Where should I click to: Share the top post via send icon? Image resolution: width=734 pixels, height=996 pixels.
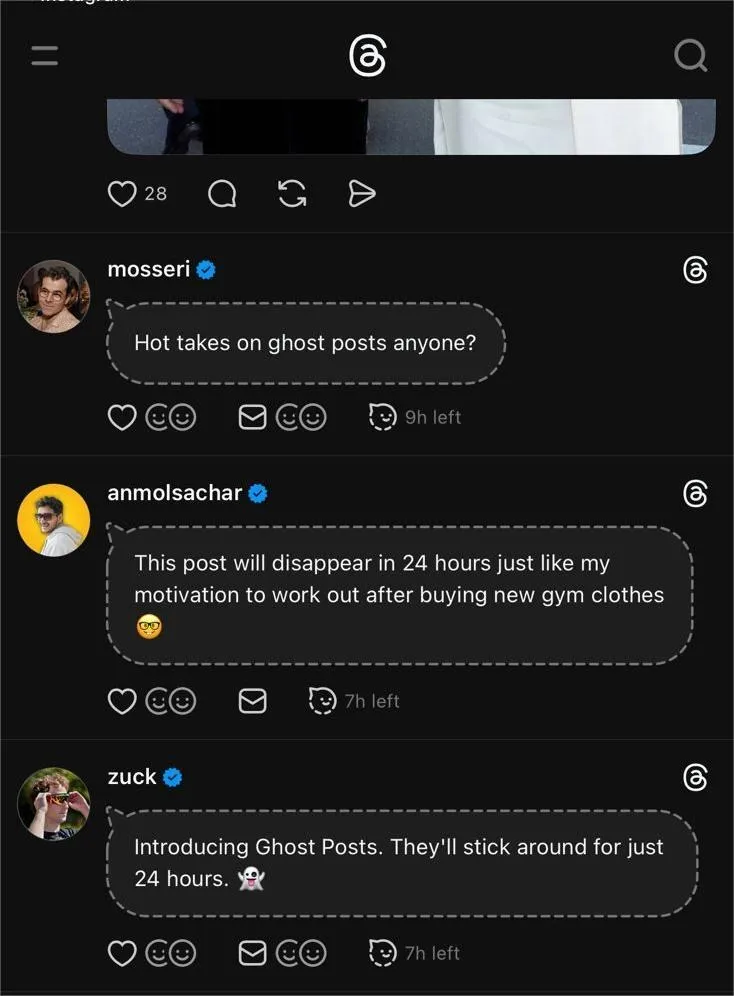click(x=361, y=194)
